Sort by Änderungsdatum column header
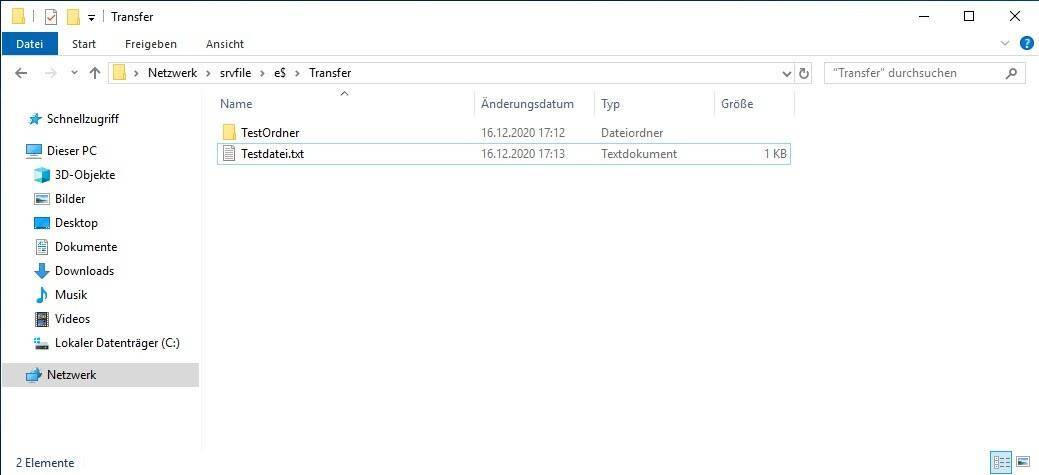Screen dimensions: 1039x475 (527, 104)
